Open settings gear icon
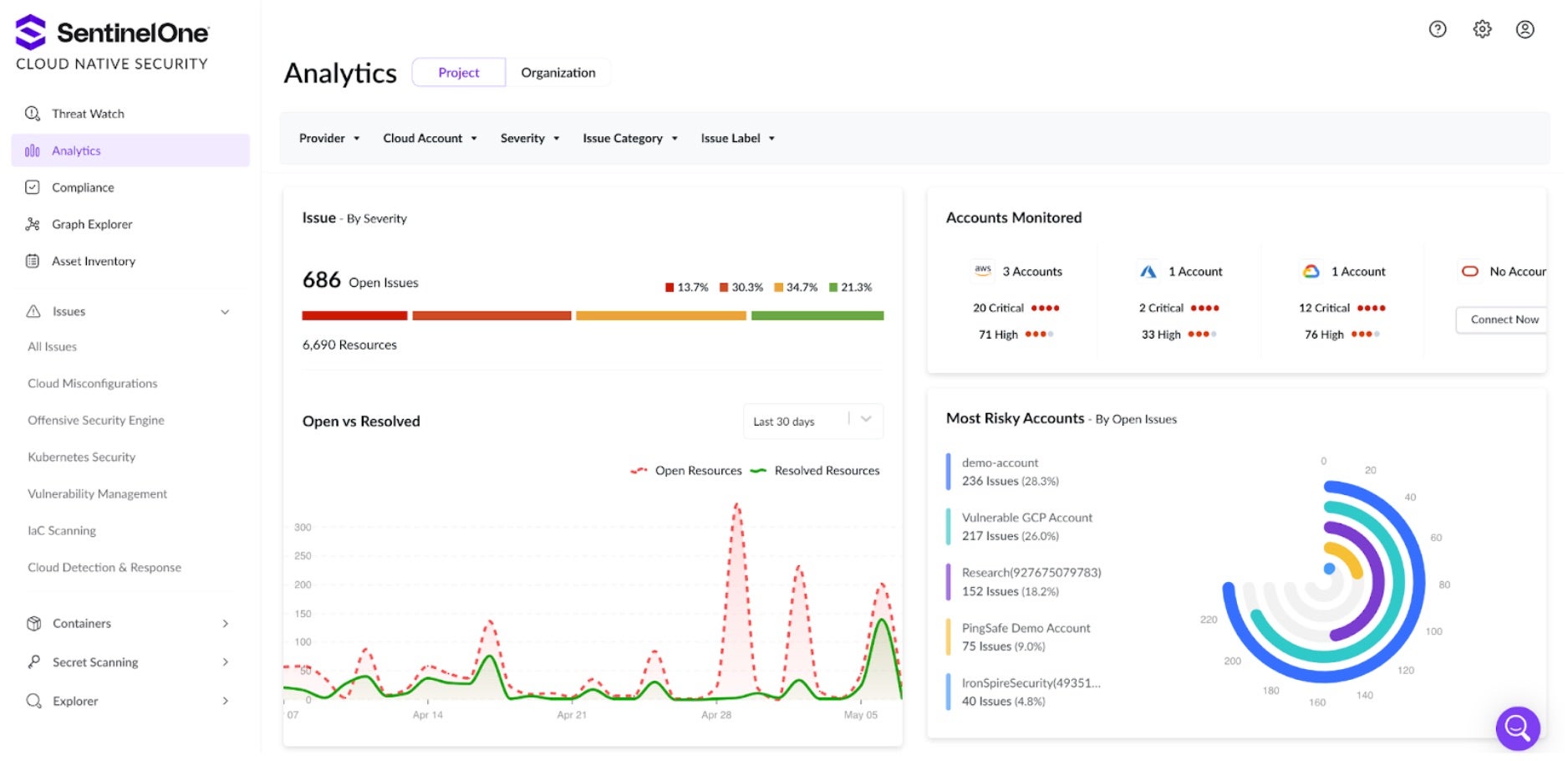1568x761 pixels. [x=1482, y=29]
